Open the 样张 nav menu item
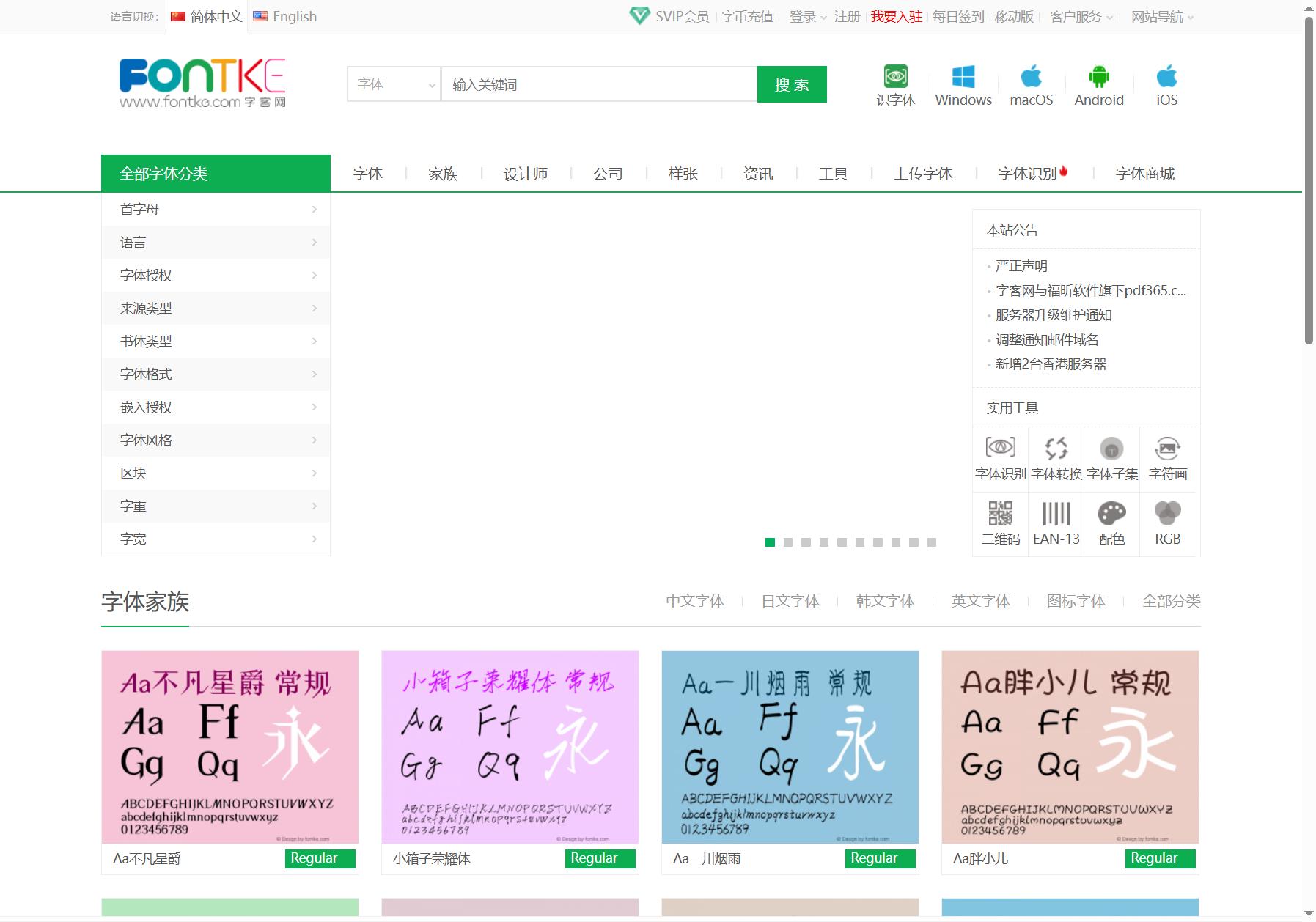Image resolution: width=1316 pixels, height=922 pixels. [x=683, y=174]
